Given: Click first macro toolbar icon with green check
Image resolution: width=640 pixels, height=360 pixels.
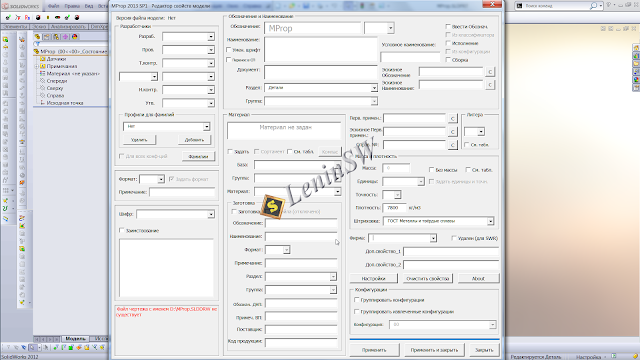Looking at the screenshot, I should [x=8, y=18].
